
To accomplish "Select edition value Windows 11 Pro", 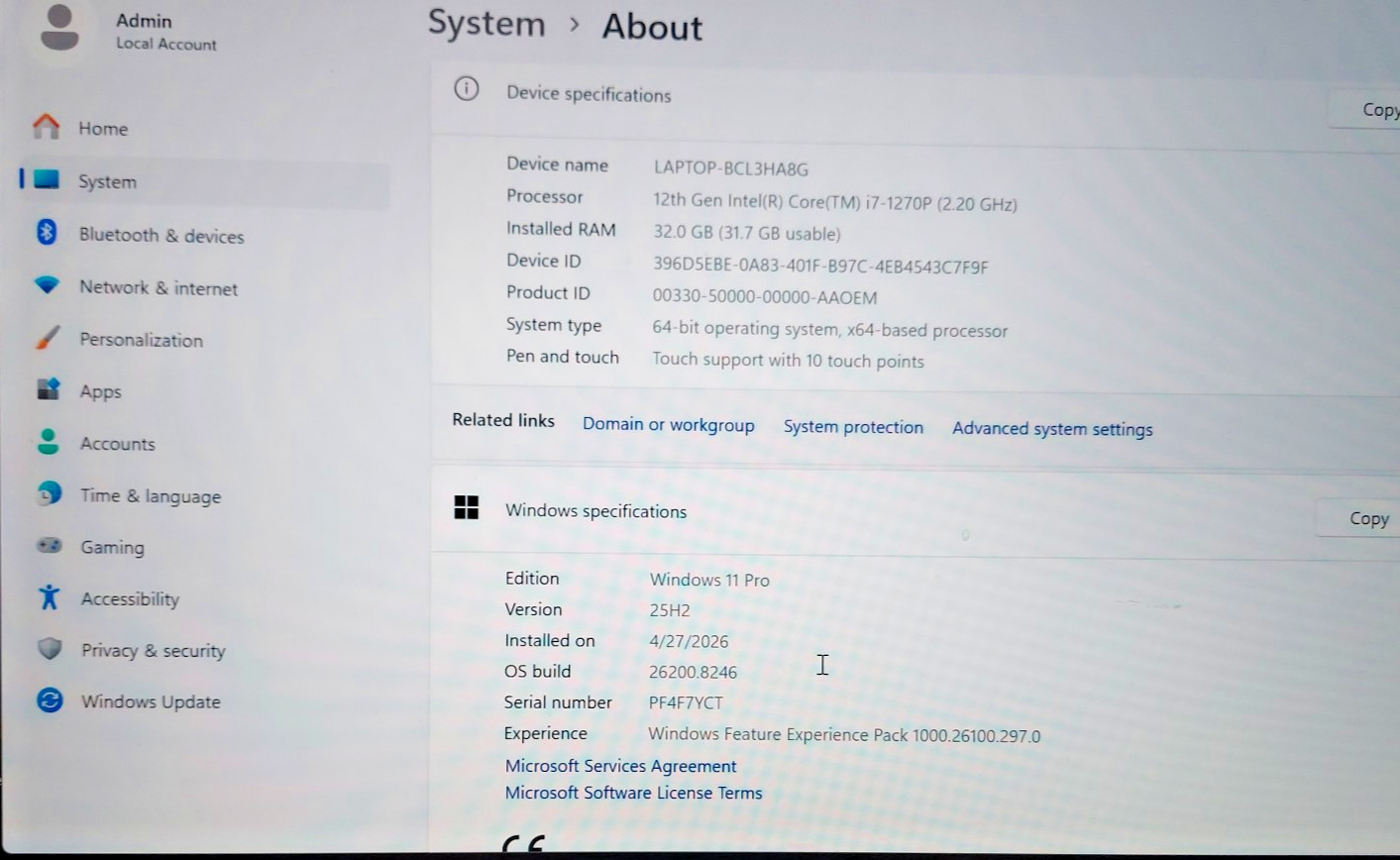I will click(x=709, y=581).
